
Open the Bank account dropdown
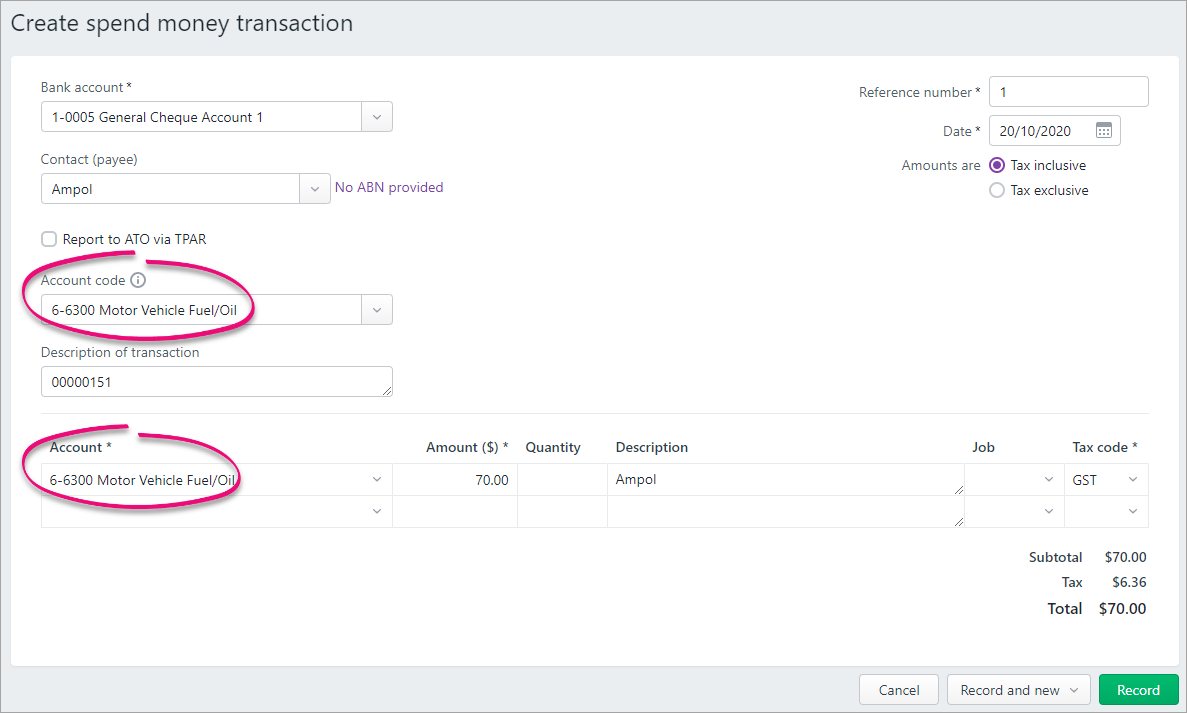click(x=377, y=116)
